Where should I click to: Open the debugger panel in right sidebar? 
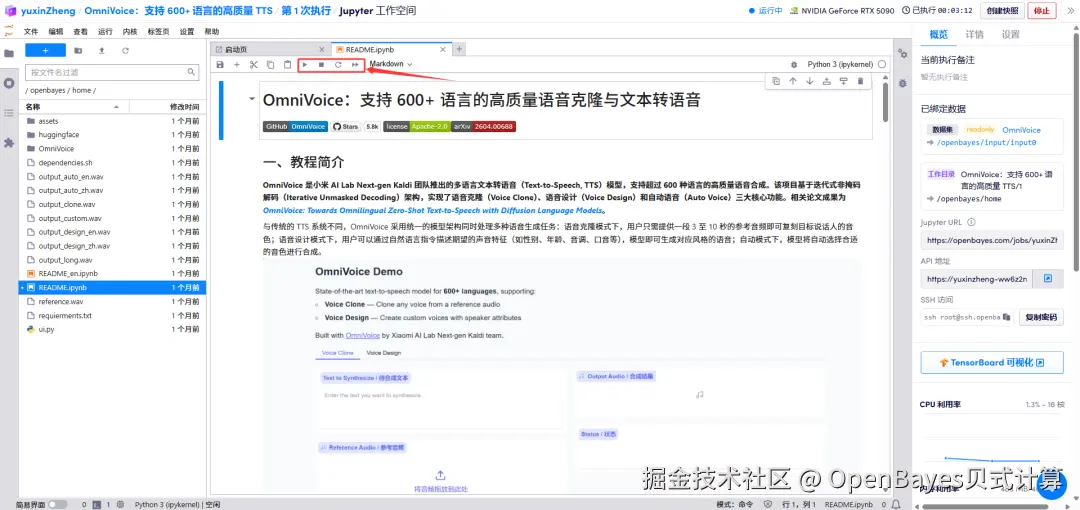902,83
